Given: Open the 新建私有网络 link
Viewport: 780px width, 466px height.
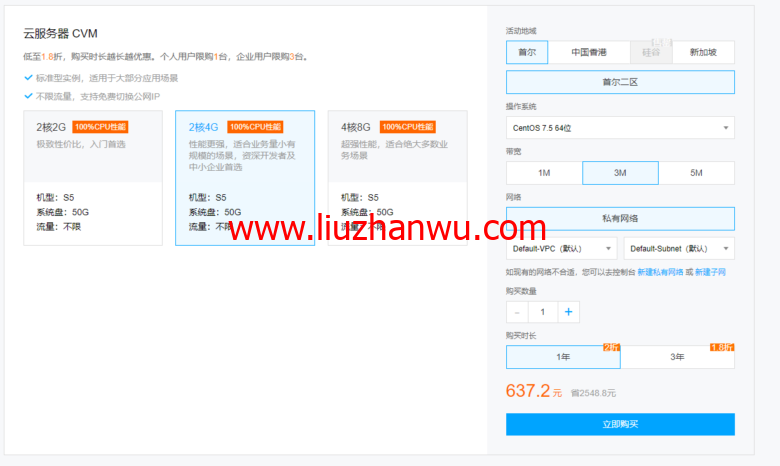Looking at the screenshot, I should 660,272.
